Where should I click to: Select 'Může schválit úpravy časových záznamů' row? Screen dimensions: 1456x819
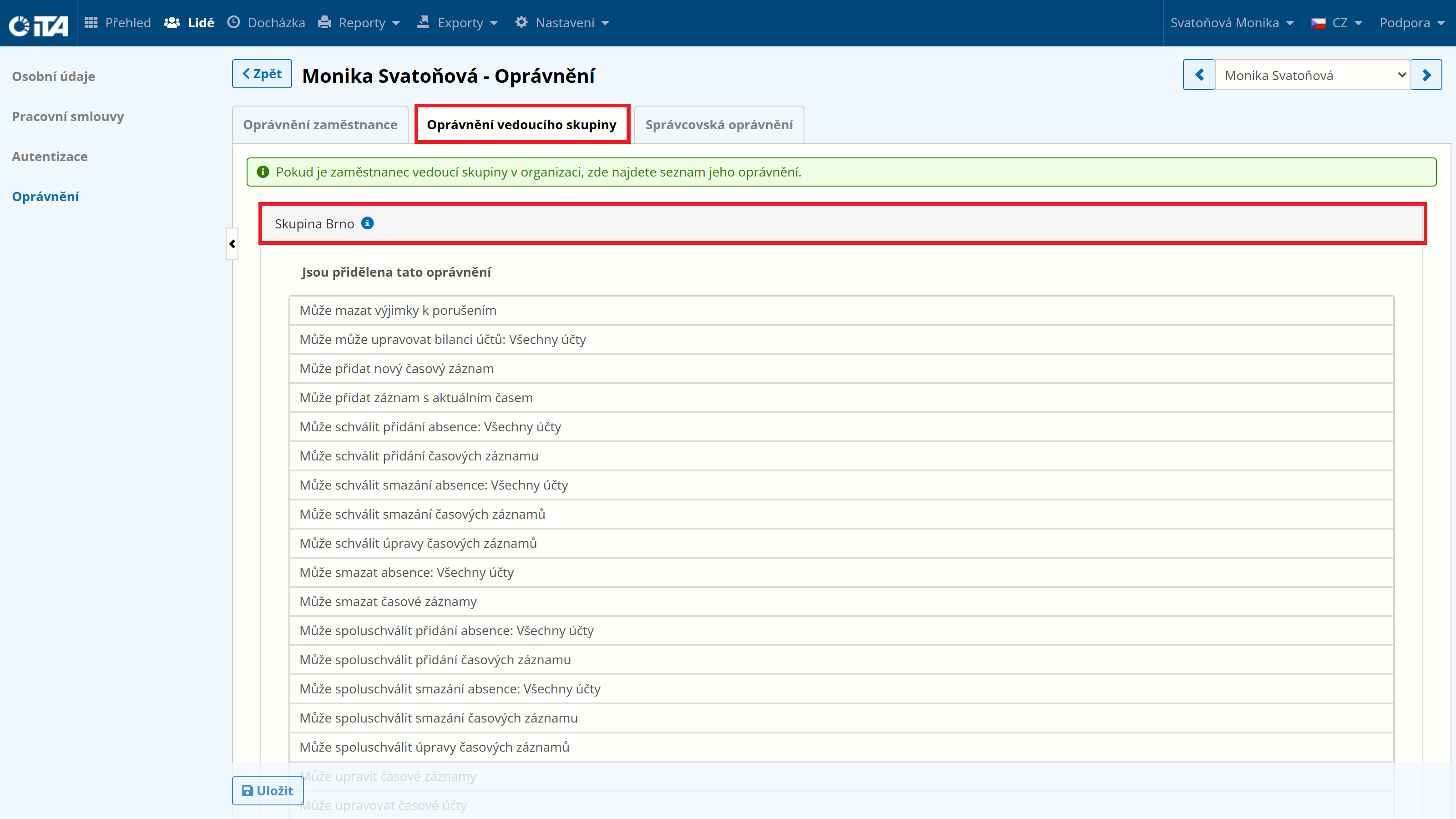pos(842,543)
